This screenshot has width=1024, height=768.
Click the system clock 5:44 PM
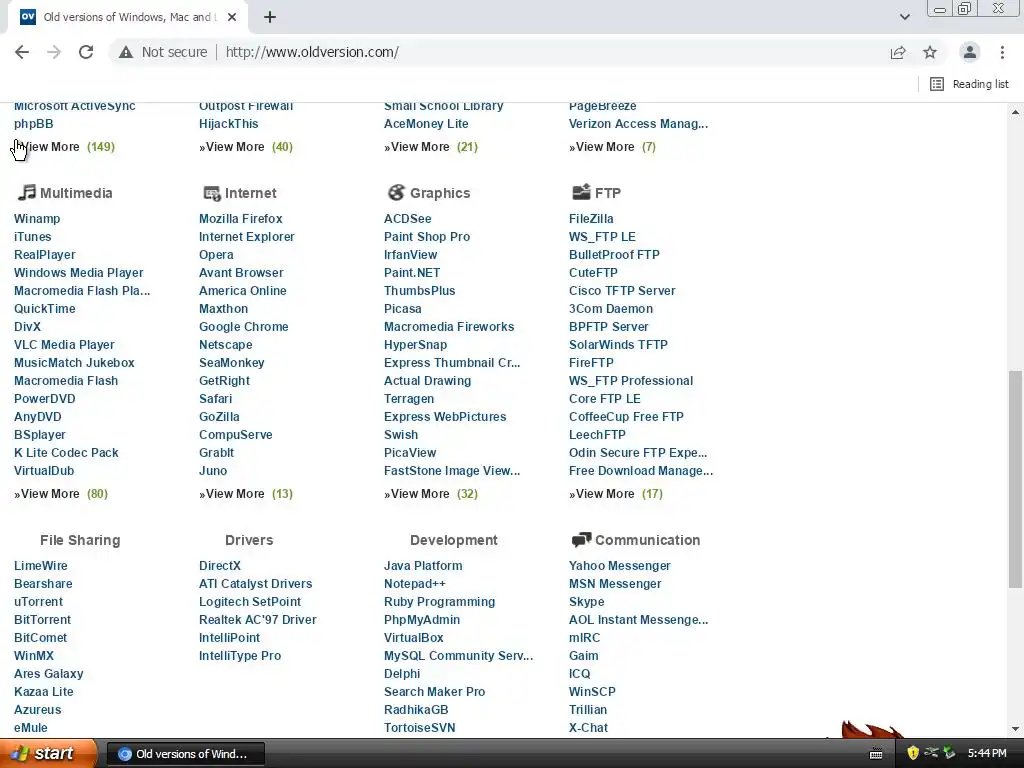click(987, 754)
